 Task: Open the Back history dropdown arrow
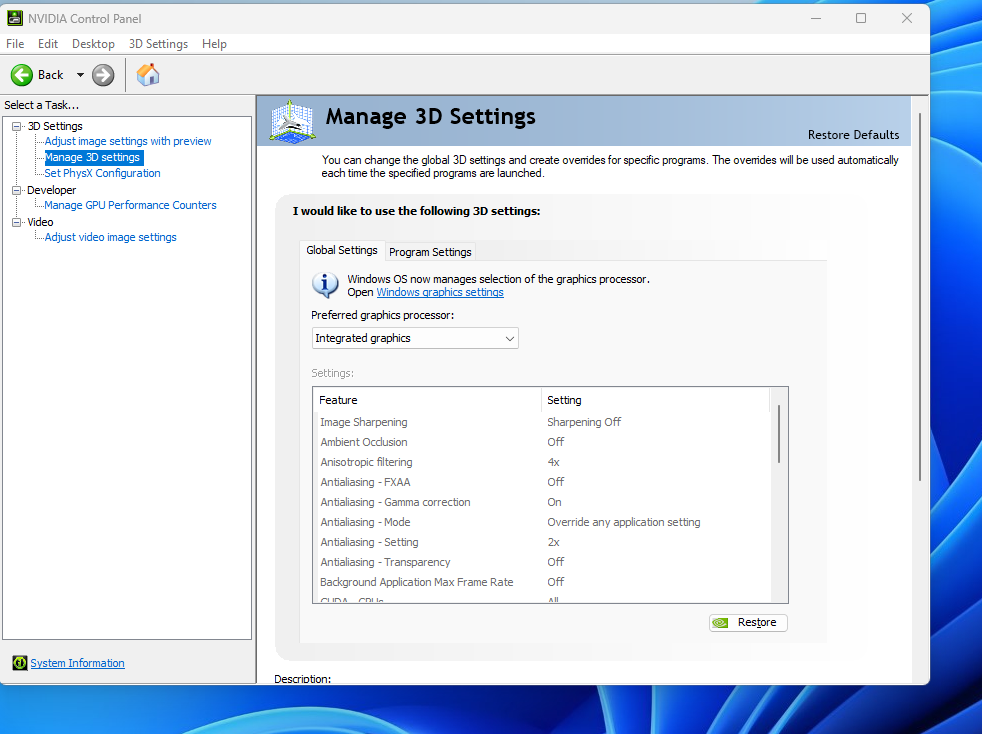click(x=80, y=75)
